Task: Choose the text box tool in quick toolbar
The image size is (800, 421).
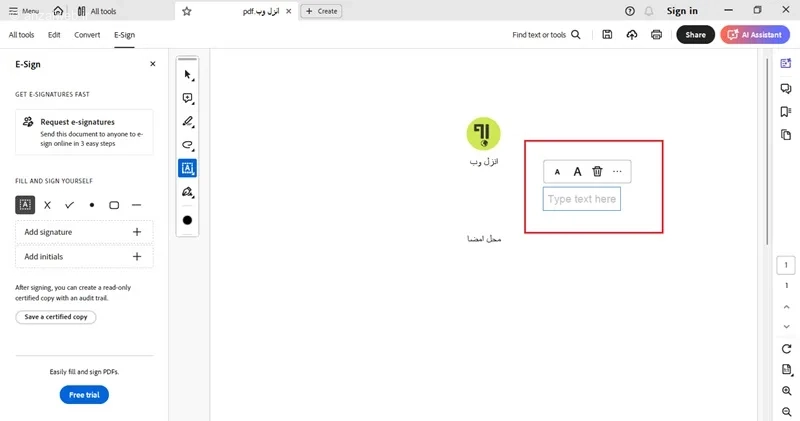Action: tap(188, 168)
